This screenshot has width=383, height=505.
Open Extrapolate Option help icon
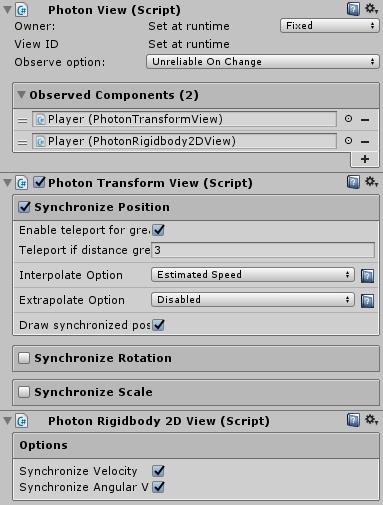click(367, 301)
